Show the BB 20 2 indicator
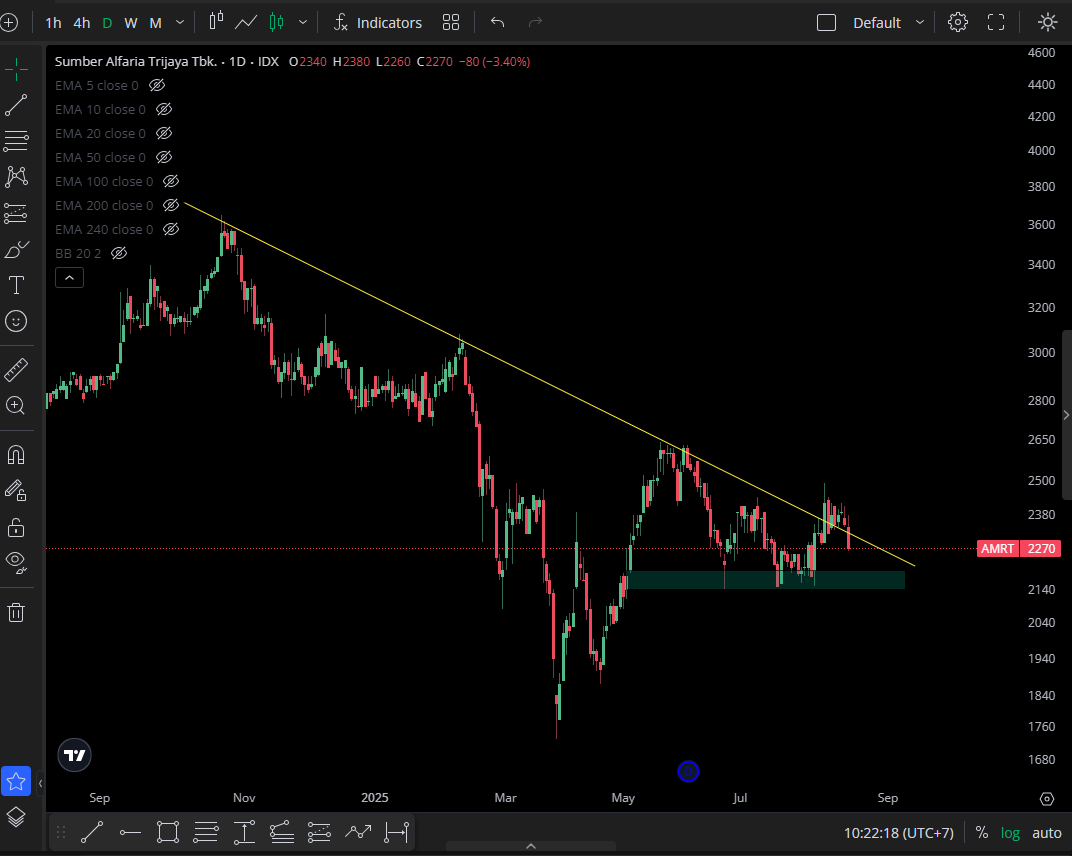This screenshot has width=1072, height=856. pos(119,253)
